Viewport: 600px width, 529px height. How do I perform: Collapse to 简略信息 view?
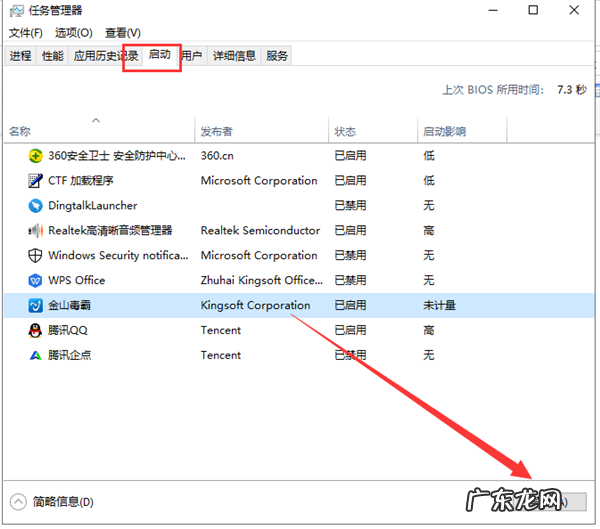click(x=52, y=501)
